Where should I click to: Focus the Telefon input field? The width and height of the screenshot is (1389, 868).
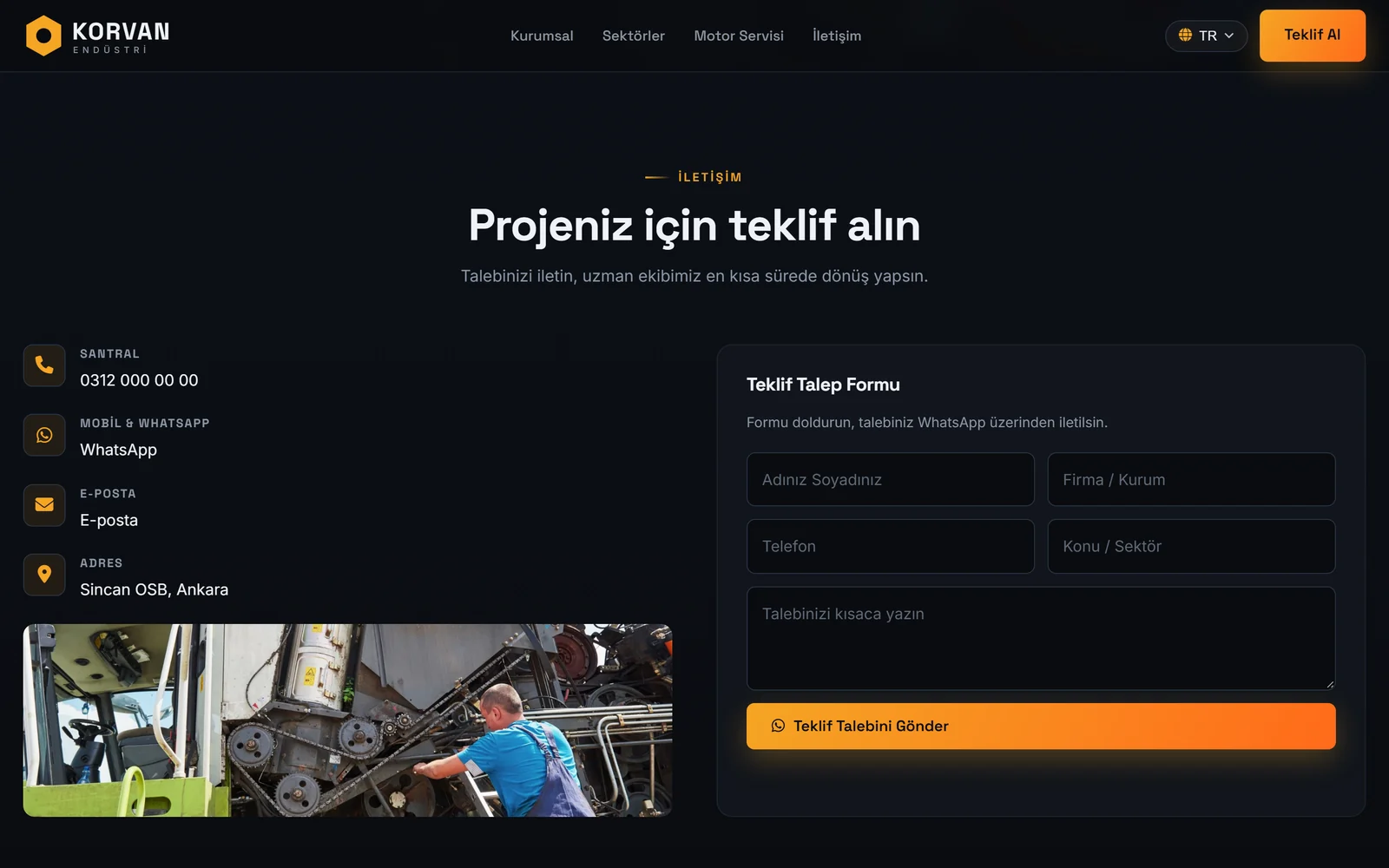coord(891,546)
